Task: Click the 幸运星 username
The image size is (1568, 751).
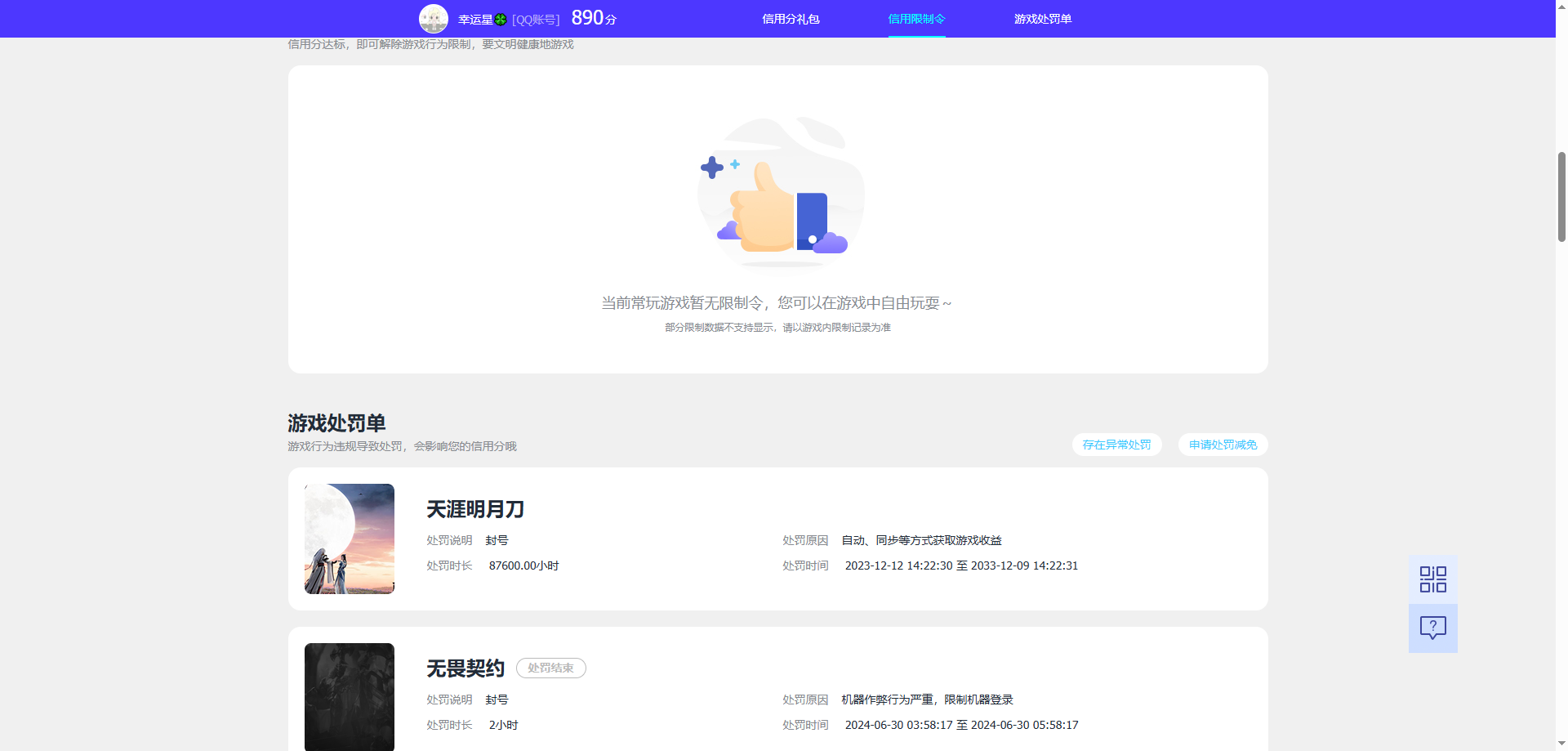Action: 475,20
